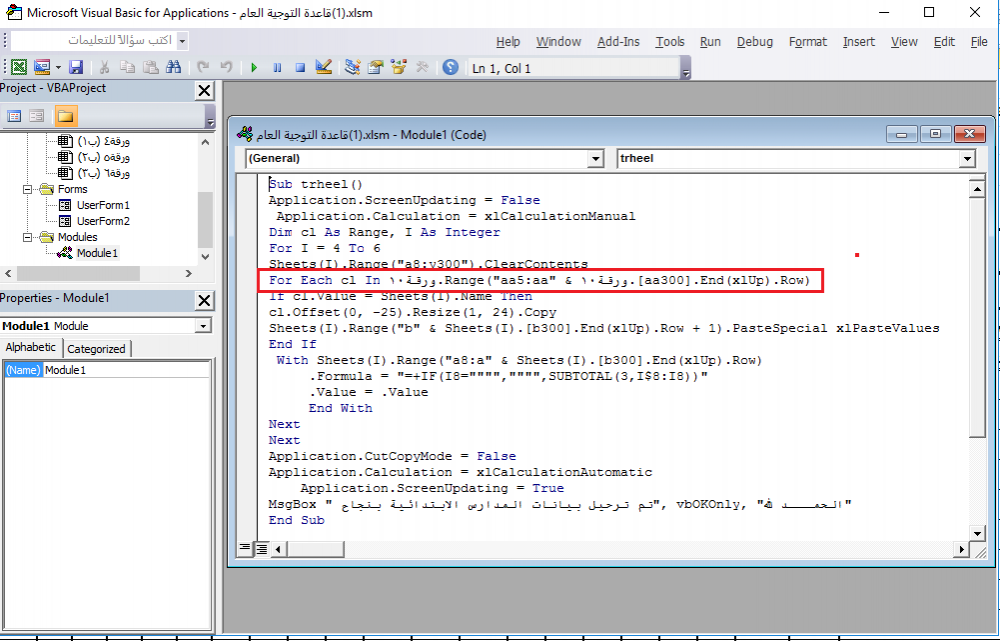Click the Reset stop square icon
This screenshot has height=641, width=1000.
(x=298, y=67)
